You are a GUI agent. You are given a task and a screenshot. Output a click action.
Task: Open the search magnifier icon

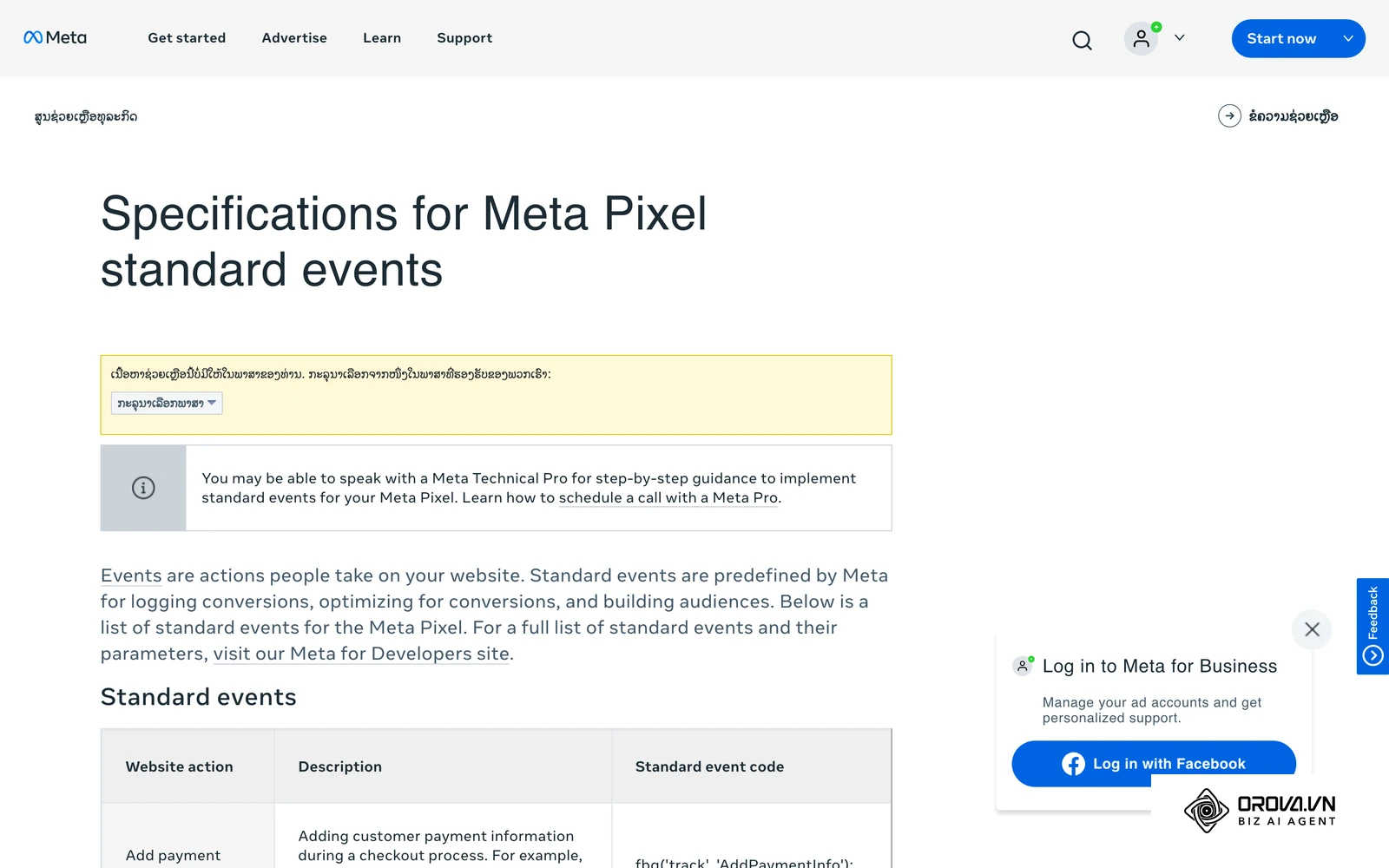(x=1082, y=40)
